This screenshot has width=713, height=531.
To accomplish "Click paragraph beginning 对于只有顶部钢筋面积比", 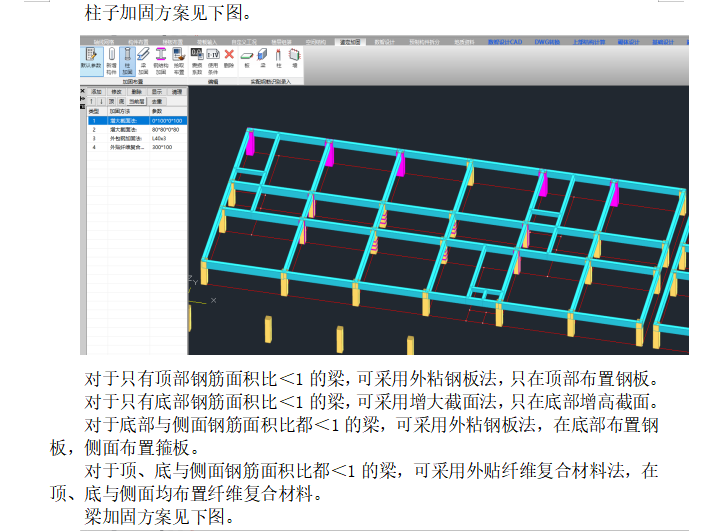I will pyautogui.click(x=371, y=378).
